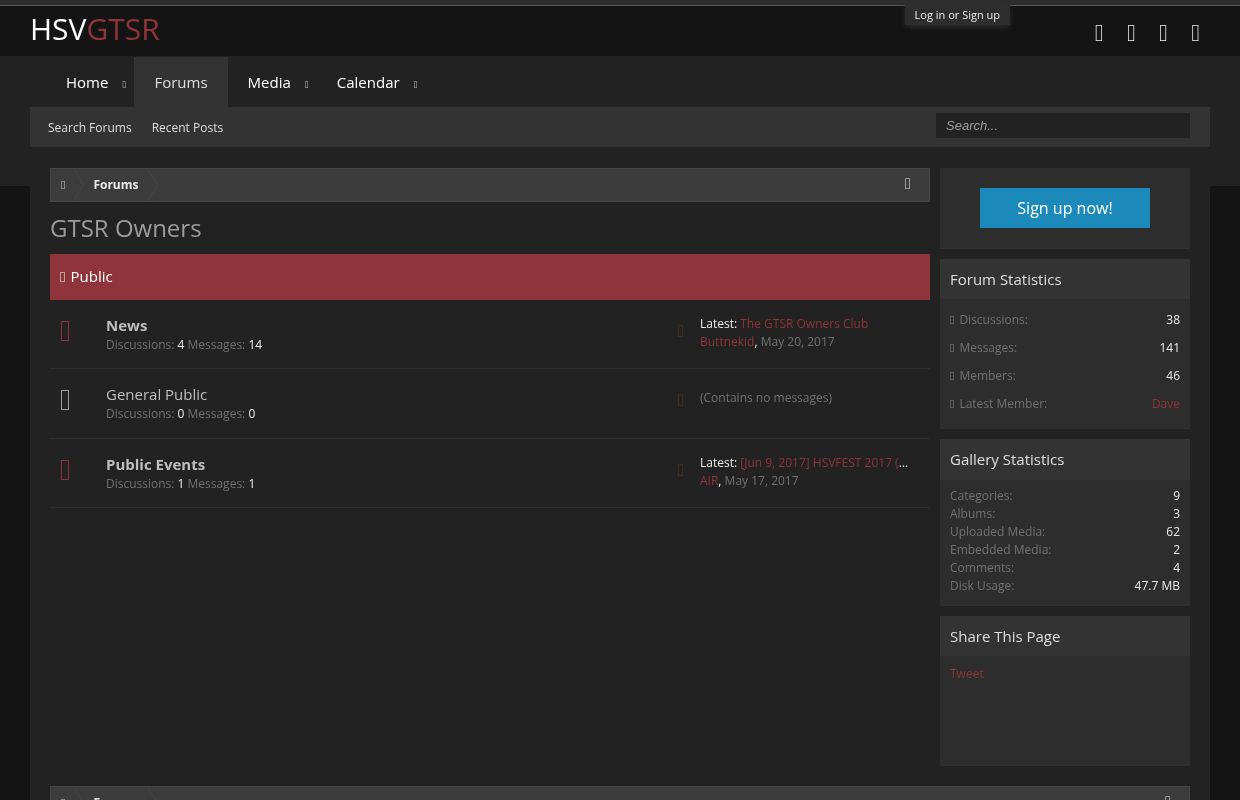The image size is (1240, 800).
Task: Click the first social icon in header
Action: click(1099, 33)
